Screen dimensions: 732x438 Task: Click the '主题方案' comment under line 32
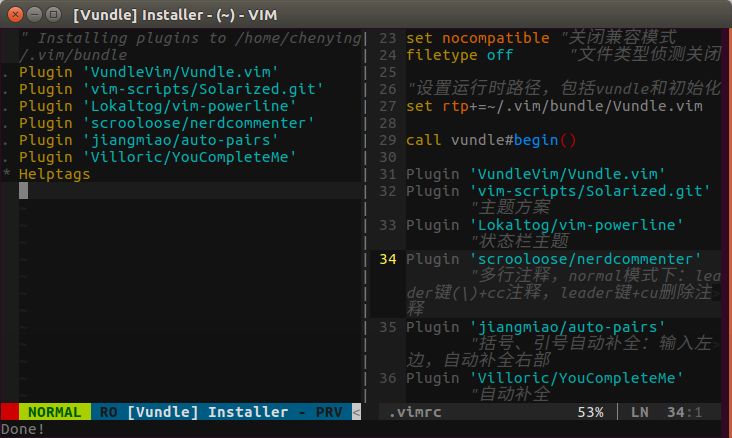click(x=510, y=207)
